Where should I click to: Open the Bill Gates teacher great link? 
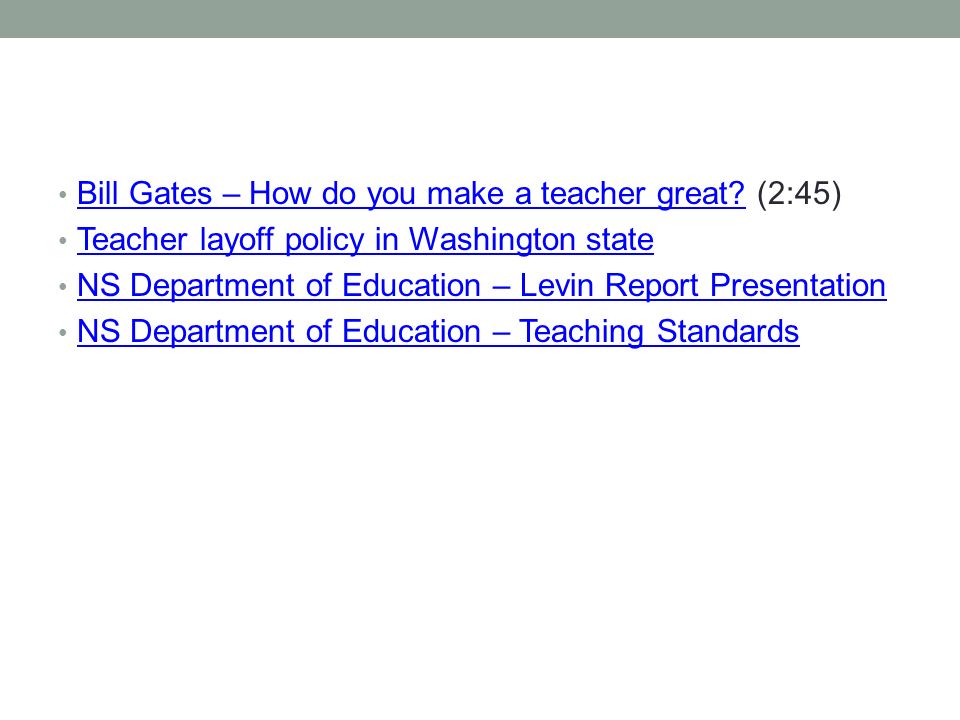pyautogui.click(x=411, y=193)
